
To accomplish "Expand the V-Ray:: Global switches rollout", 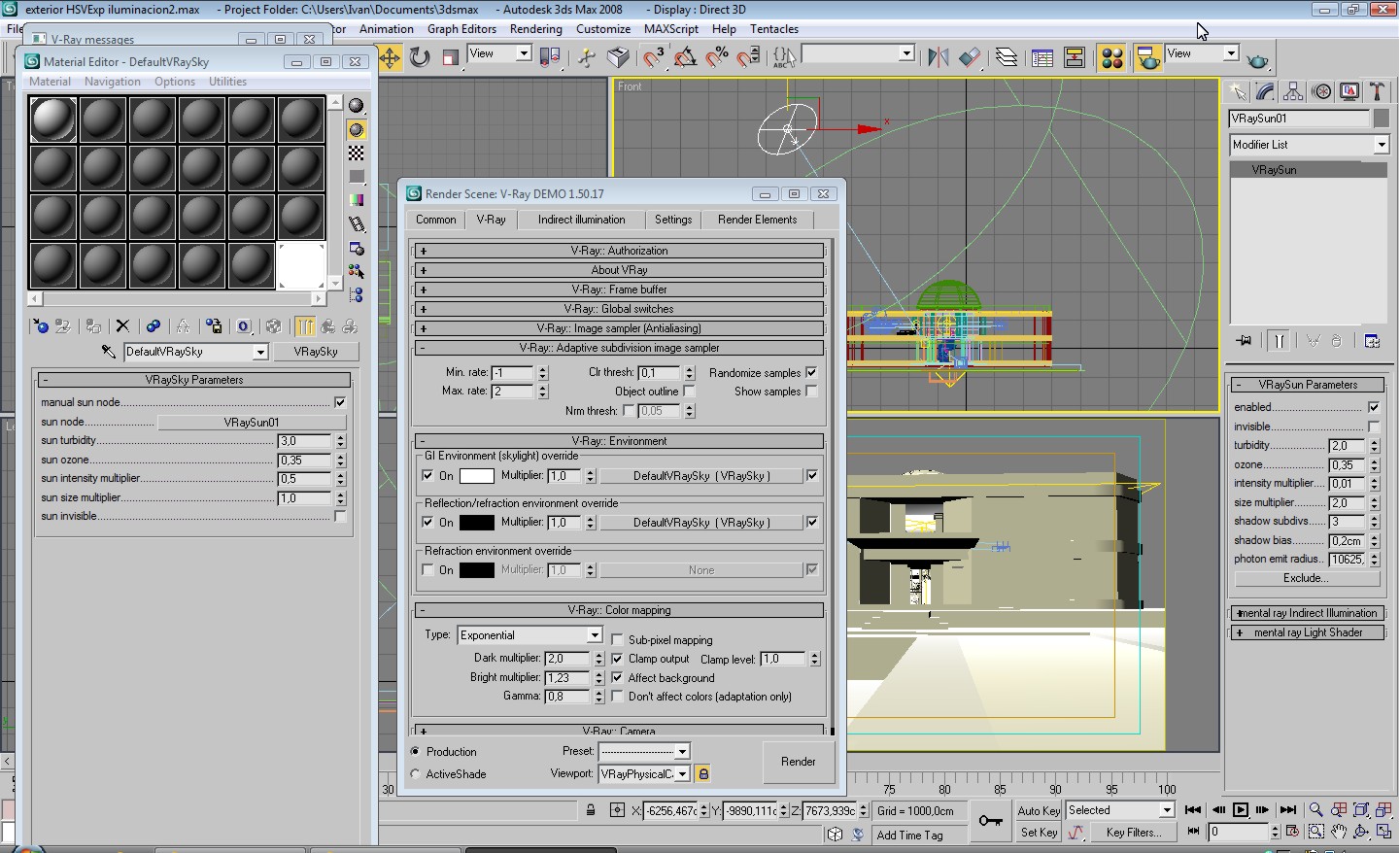I will click(620, 309).
